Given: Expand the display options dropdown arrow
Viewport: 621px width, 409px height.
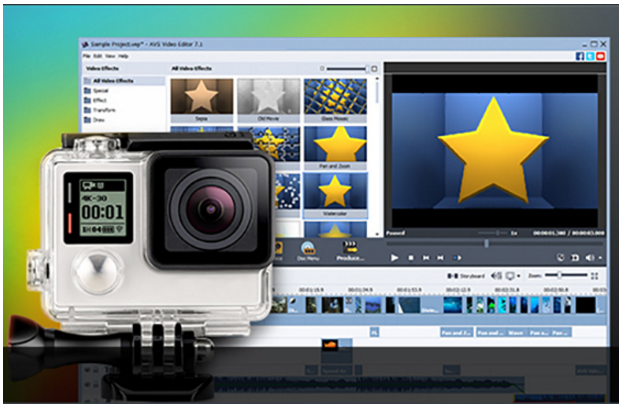Looking at the screenshot, I should tap(518, 276).
